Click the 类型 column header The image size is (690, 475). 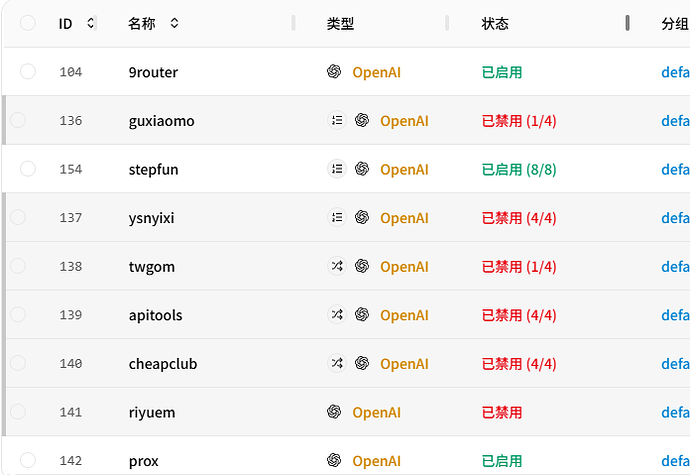[340, 23]
